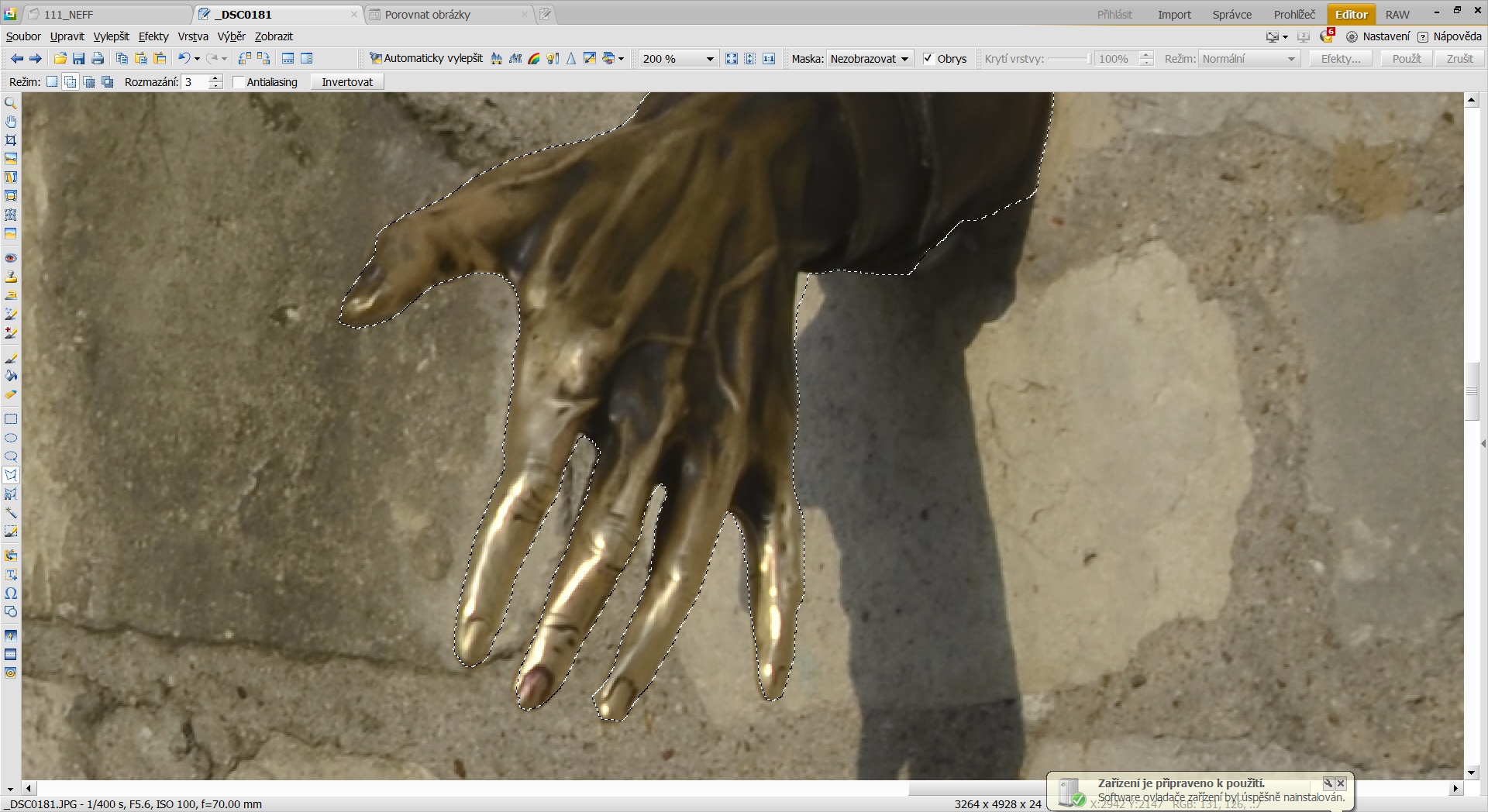Uncheck the Obrys checkbox
The height and width of the screenshot is (812, 1488).
928,59
